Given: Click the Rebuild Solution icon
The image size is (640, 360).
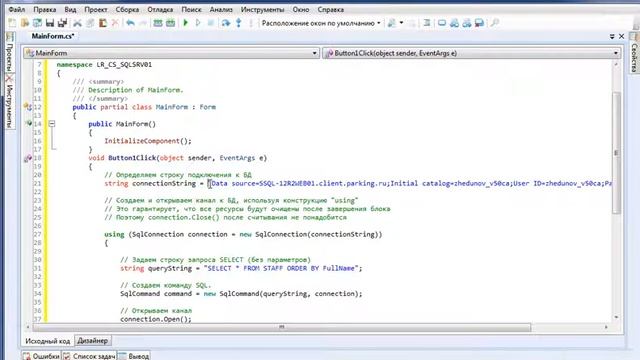Looking at the screenshot, I should point(171,23).
